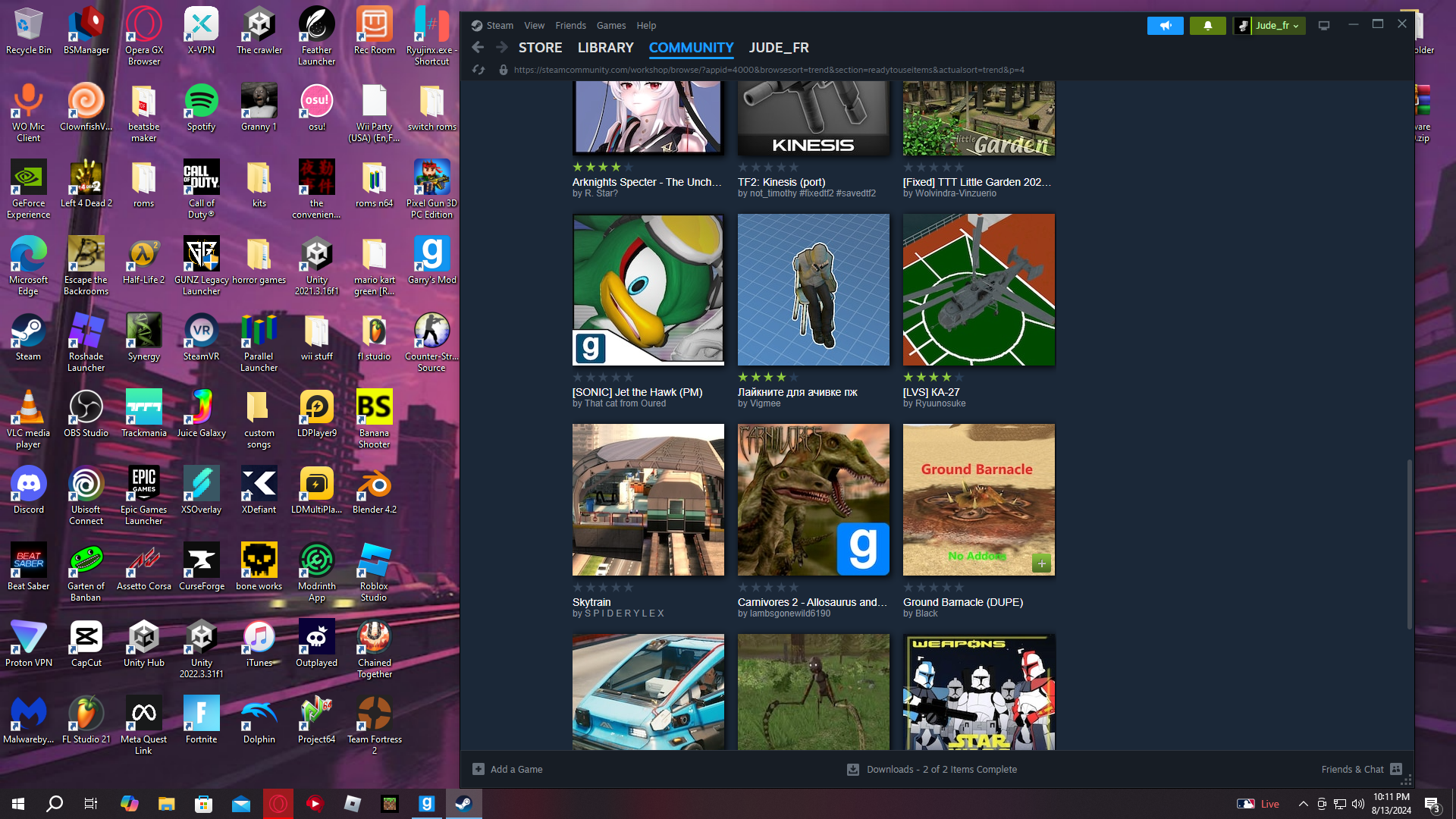Image resolution: width=1456 pixels, height=819 pixels.
Task: Click the Steam back navigation arrow
Action: tap(478, 48)
